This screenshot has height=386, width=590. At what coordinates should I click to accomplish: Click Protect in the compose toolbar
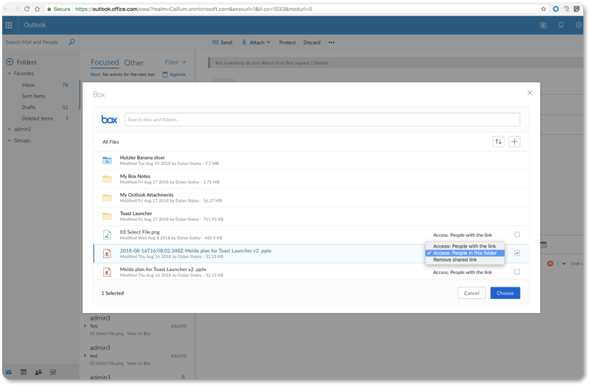click(x=287, y=43)
